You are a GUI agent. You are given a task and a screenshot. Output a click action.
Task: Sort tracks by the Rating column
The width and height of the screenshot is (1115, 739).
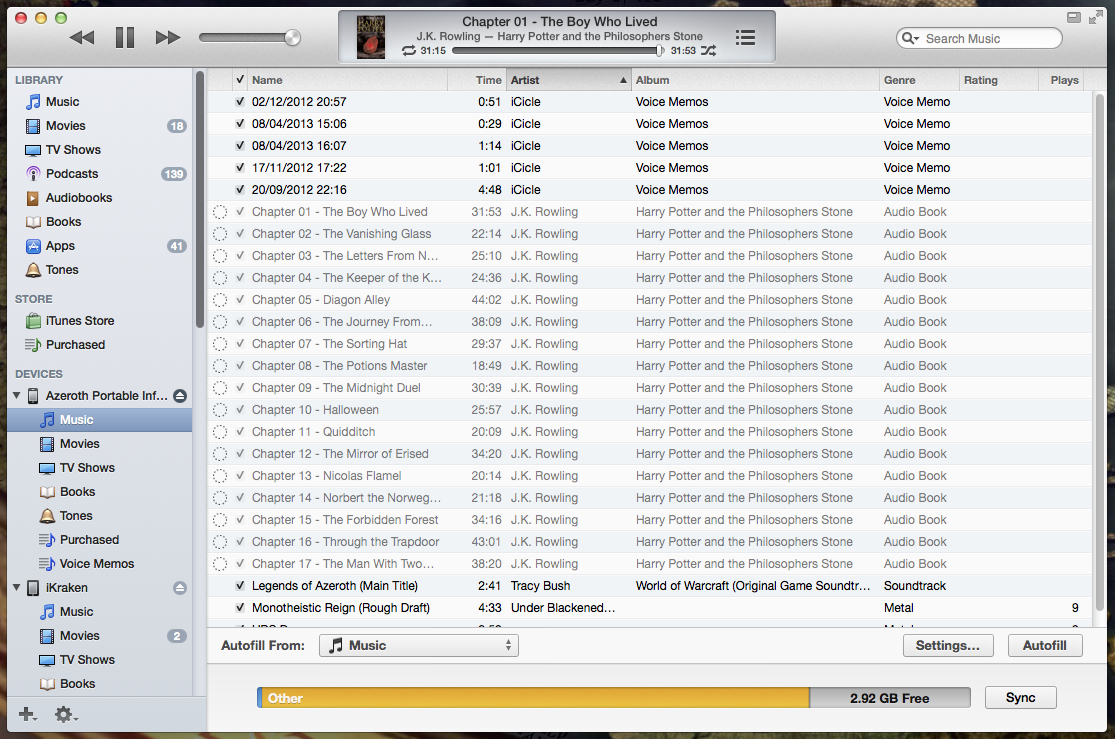click(x=998, y=80)
